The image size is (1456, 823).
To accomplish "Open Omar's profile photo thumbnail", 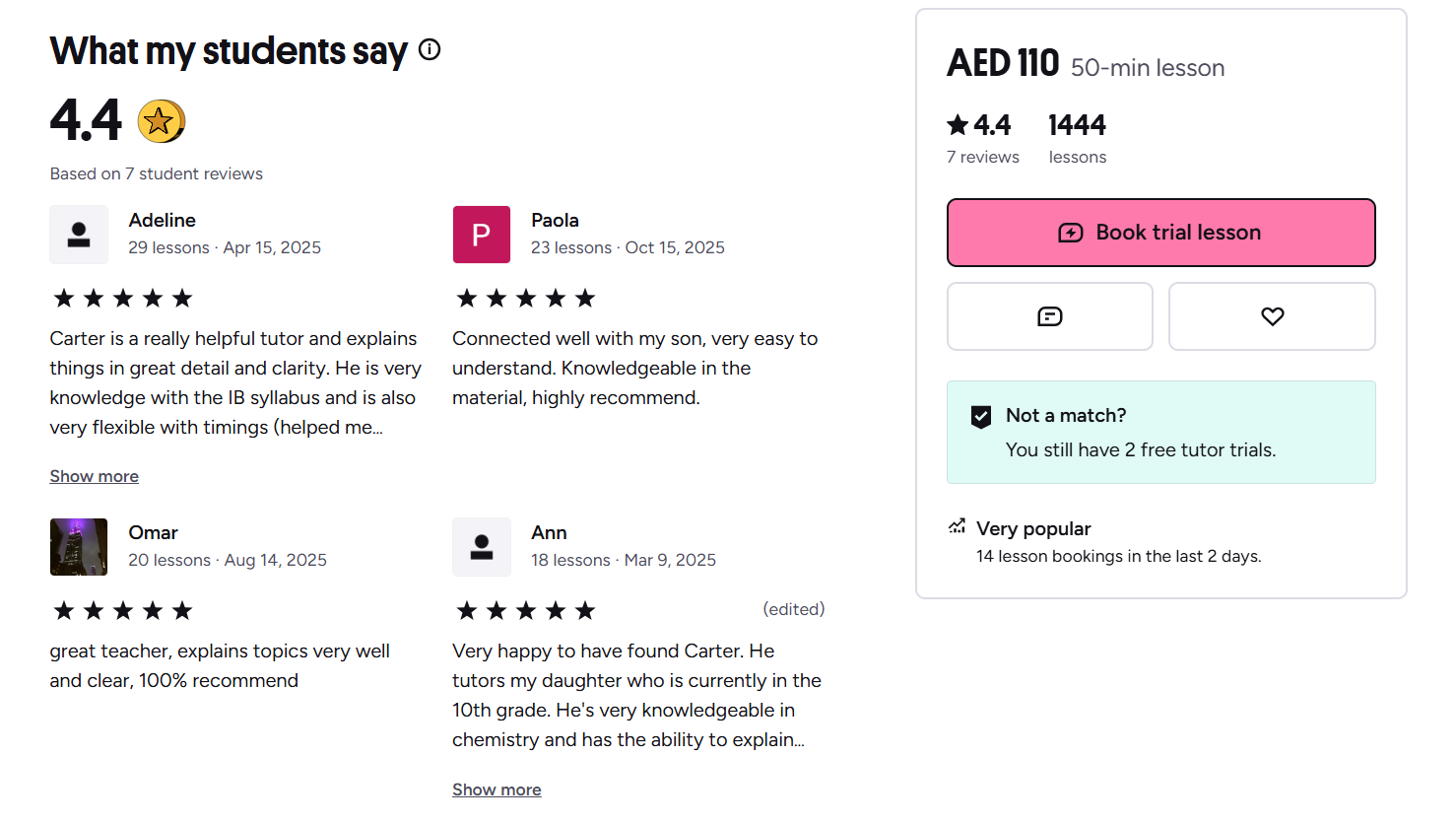I will click(x=79, y=547).
